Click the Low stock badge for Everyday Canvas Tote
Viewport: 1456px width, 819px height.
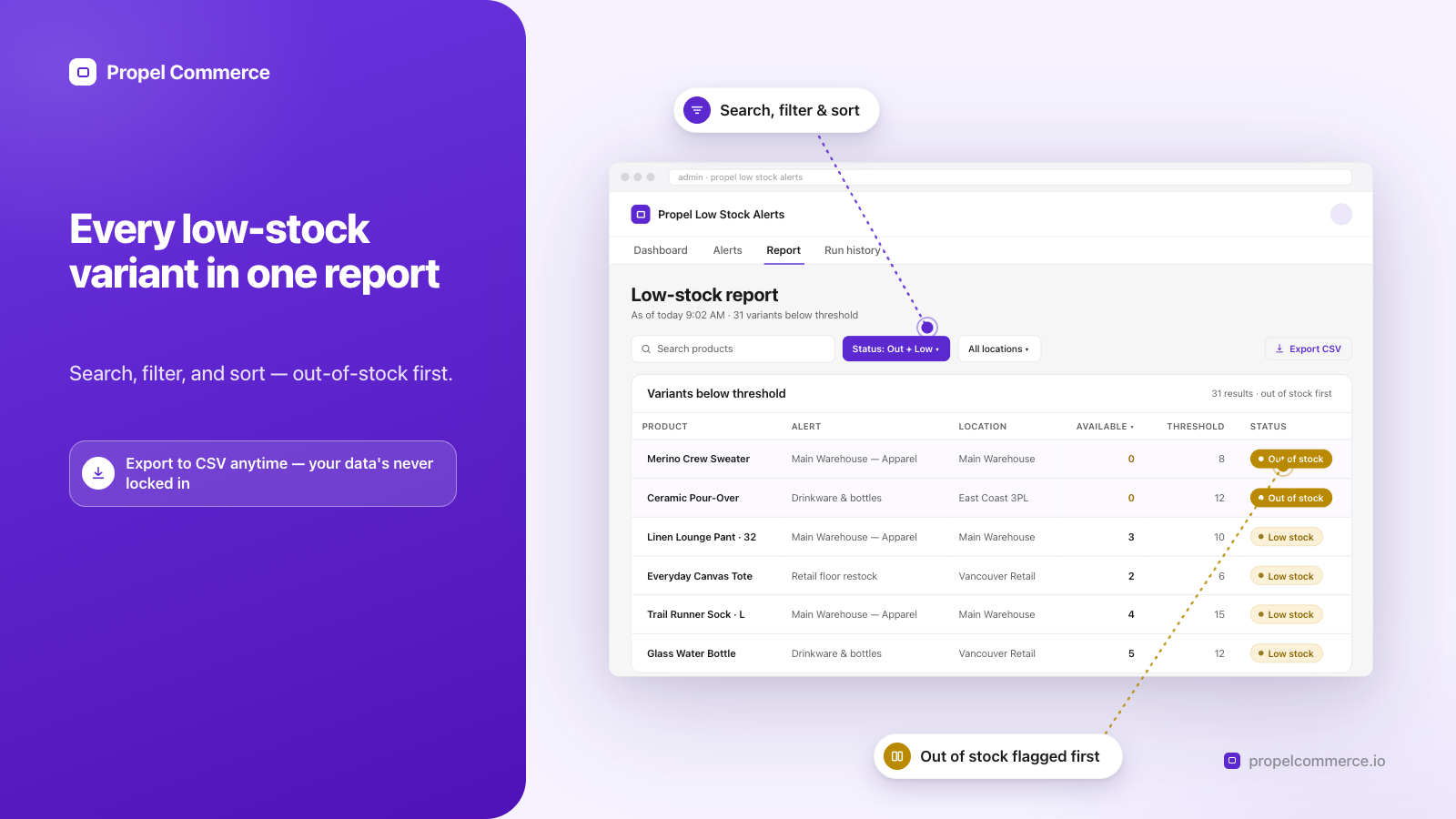point(1286,576)
